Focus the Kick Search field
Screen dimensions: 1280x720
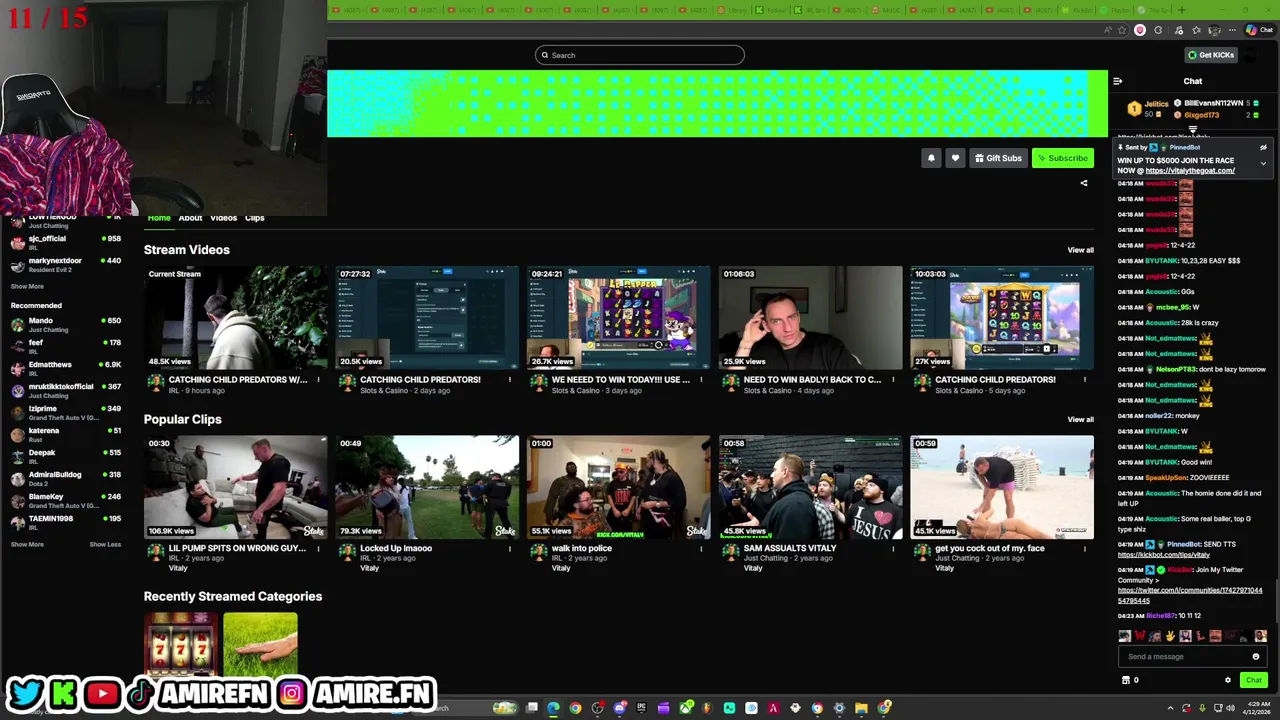click(640, 55)
